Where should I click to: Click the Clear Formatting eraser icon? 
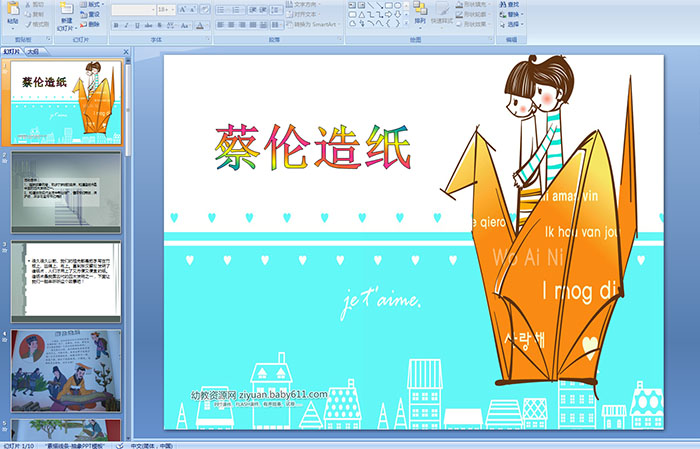point(204,9)
